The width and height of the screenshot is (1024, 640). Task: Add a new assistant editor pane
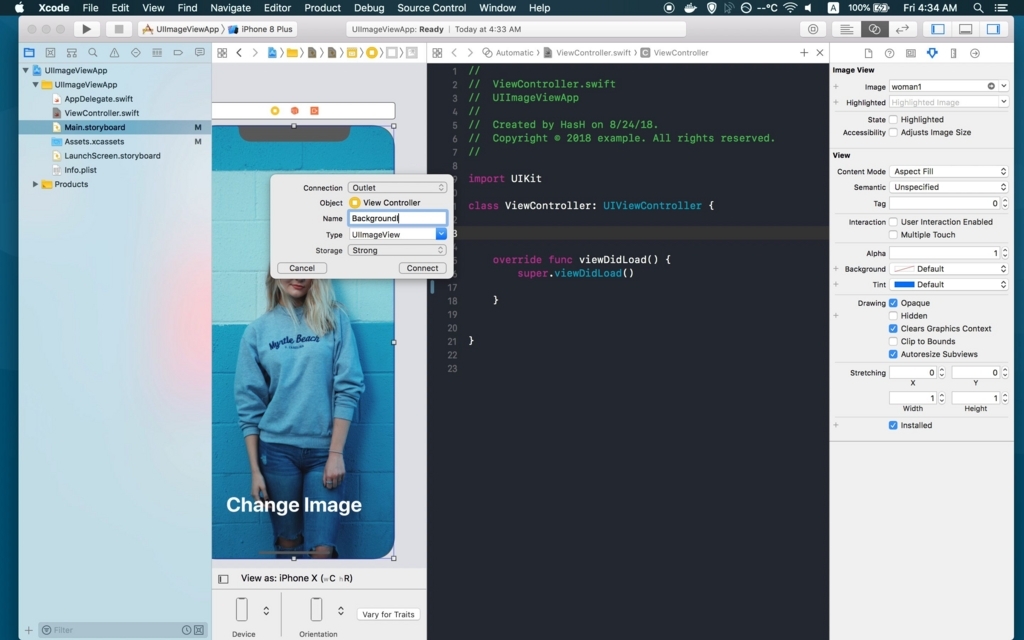(x=804, y=52)
